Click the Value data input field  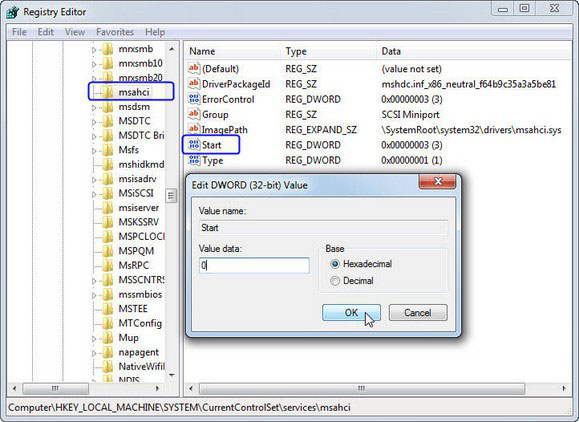[x=254, y=265]
